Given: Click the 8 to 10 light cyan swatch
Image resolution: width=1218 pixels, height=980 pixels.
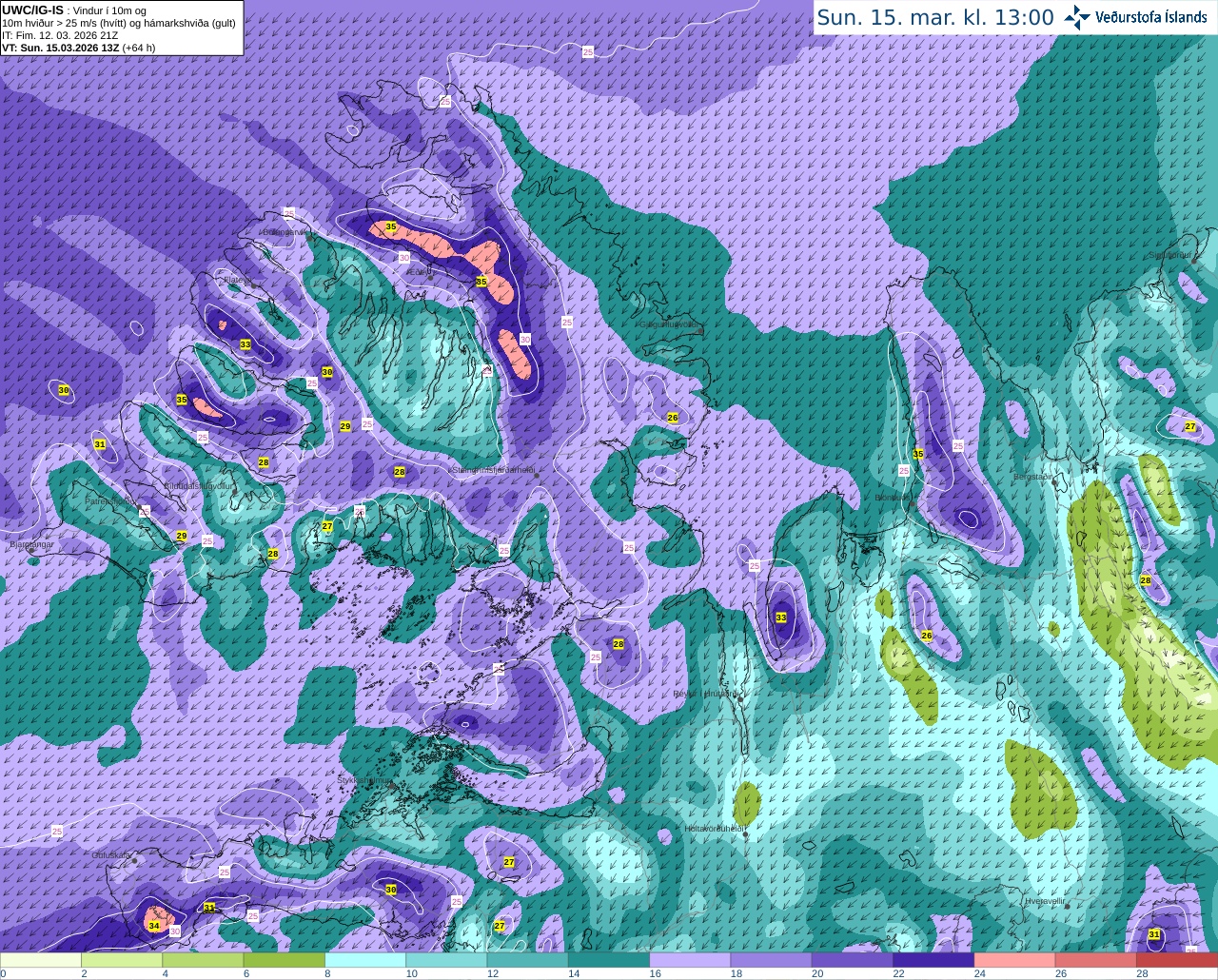Looking at the screenshot, I should [x=366, y=959].
